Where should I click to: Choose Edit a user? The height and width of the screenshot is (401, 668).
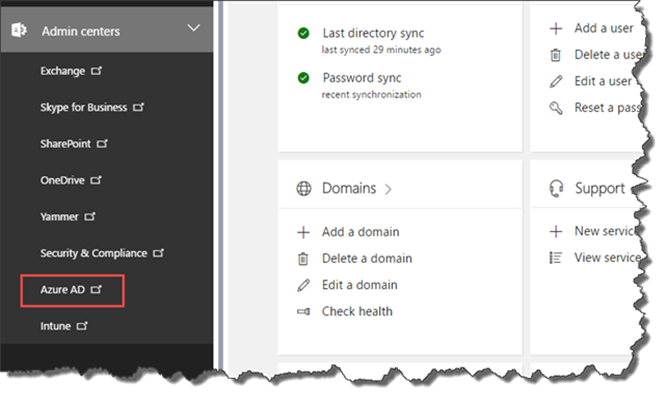pyautogui.click(x=603, y=81)
